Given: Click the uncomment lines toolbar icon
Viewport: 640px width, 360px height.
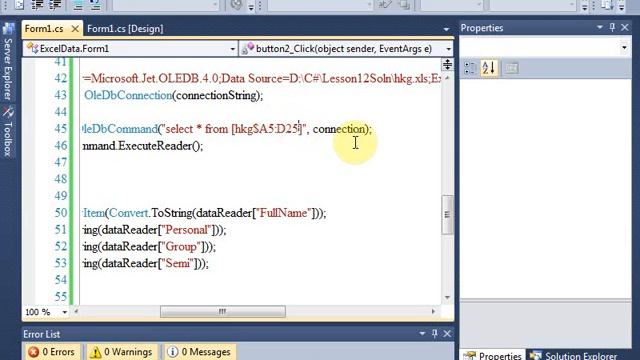Looking at the screenshot, I should [x=95, y=5].
